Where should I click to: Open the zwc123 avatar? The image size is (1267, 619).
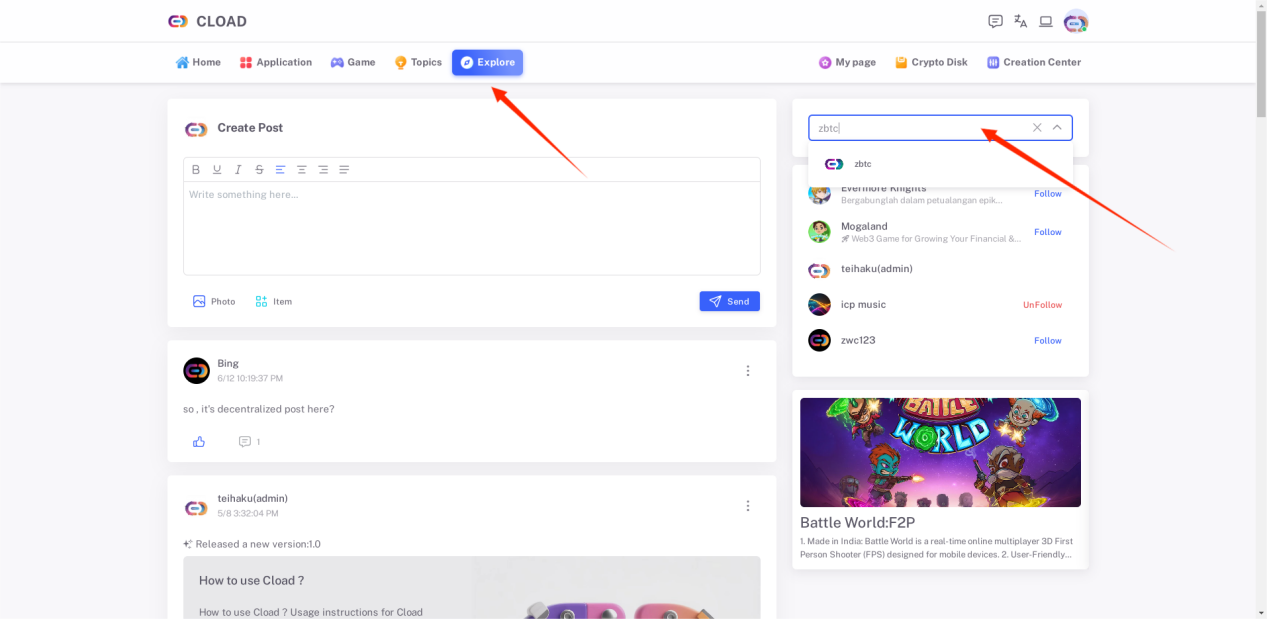point(819,340)
